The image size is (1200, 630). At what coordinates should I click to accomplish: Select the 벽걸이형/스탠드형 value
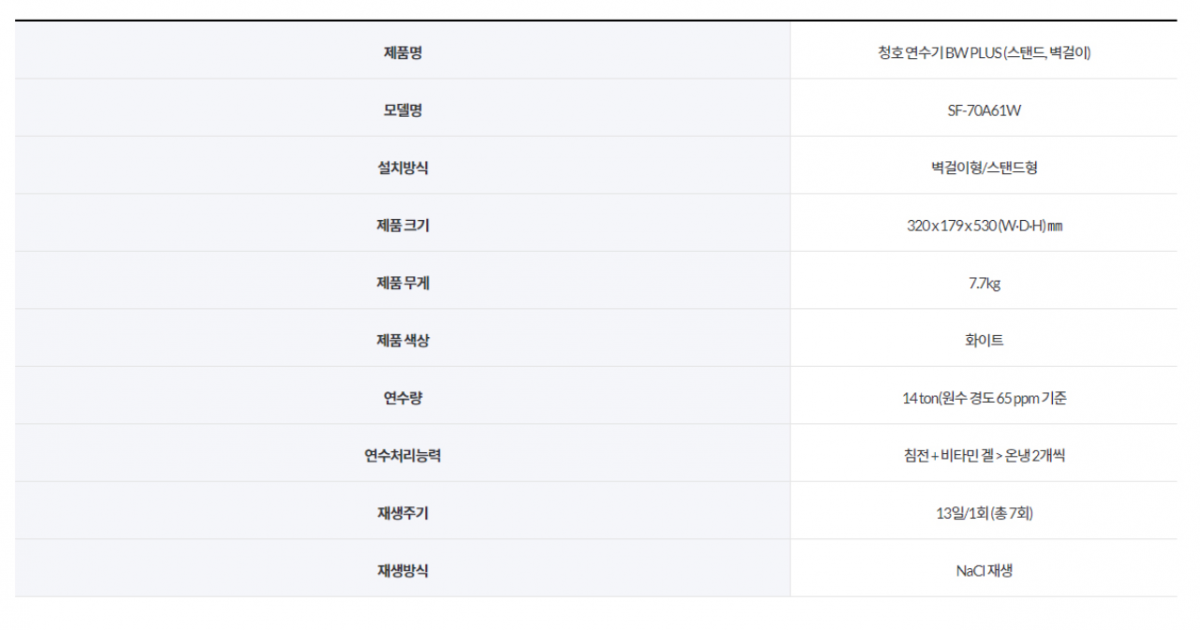[x=983, y=168]
